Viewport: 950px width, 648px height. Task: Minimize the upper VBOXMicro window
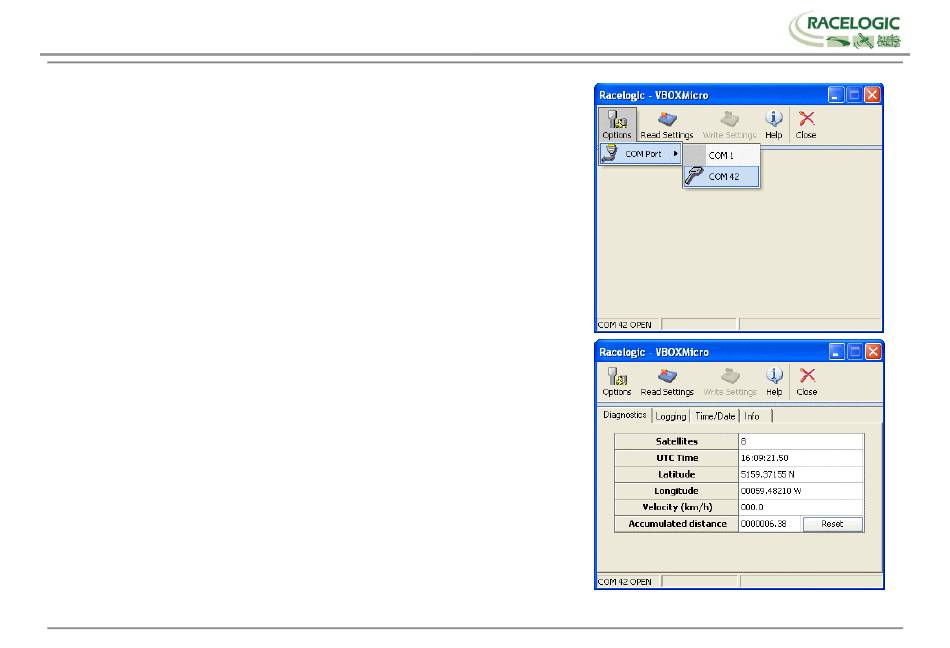835,94
